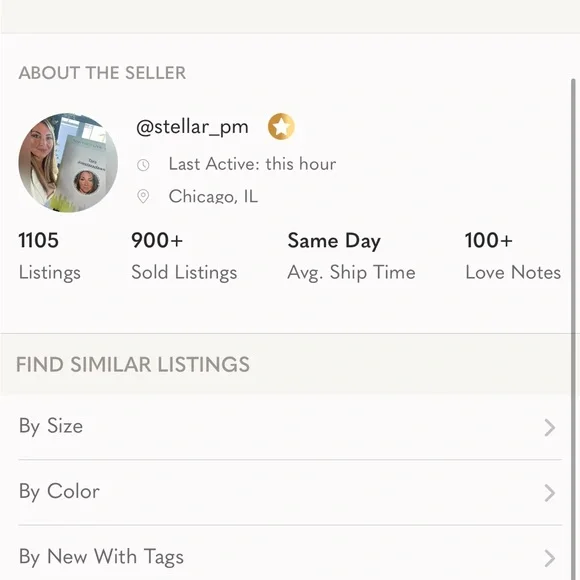Click the gold star ambassador badge
Image resolution: width=580 pixels, height=580 pixels.
(x=281, y=127)
